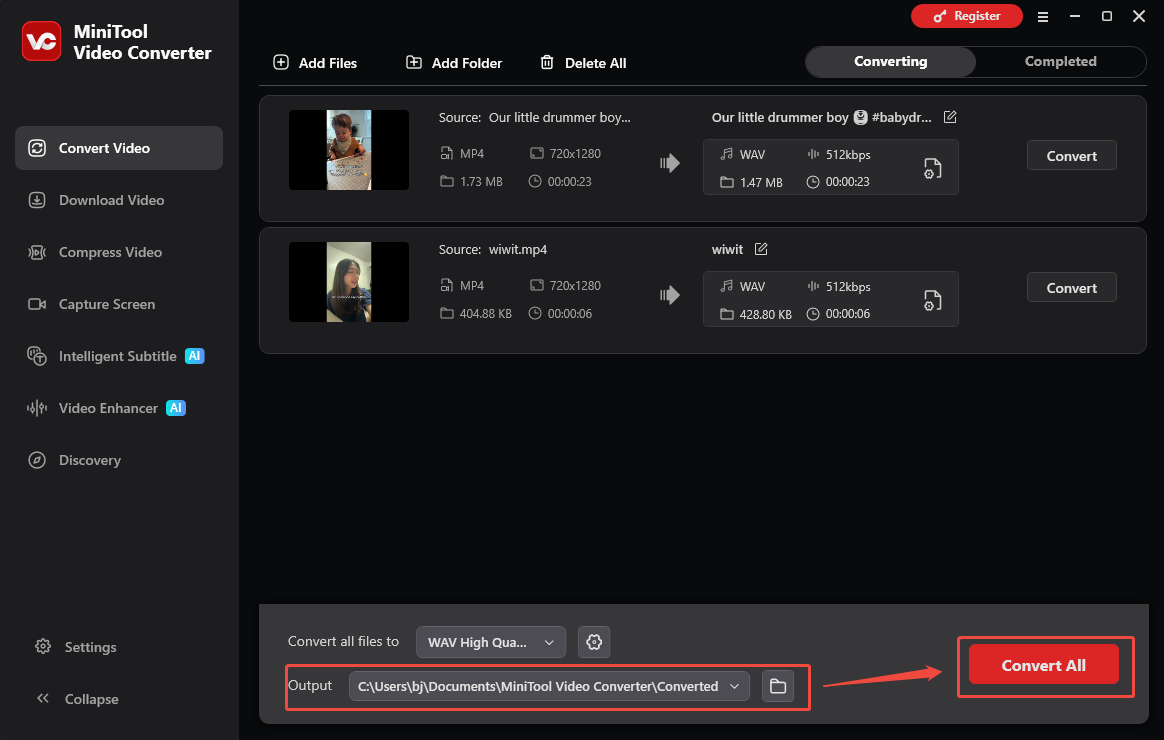The height and width of the screenshot is (740, 1164).
Task: Collapse the sidebar
Action: [77, 698]
